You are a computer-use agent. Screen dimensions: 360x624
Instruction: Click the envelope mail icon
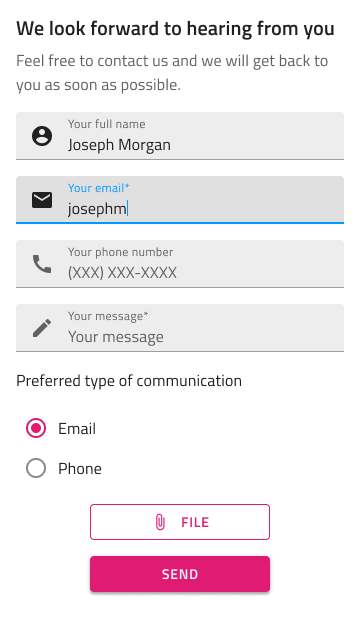(x=42, y=200)
